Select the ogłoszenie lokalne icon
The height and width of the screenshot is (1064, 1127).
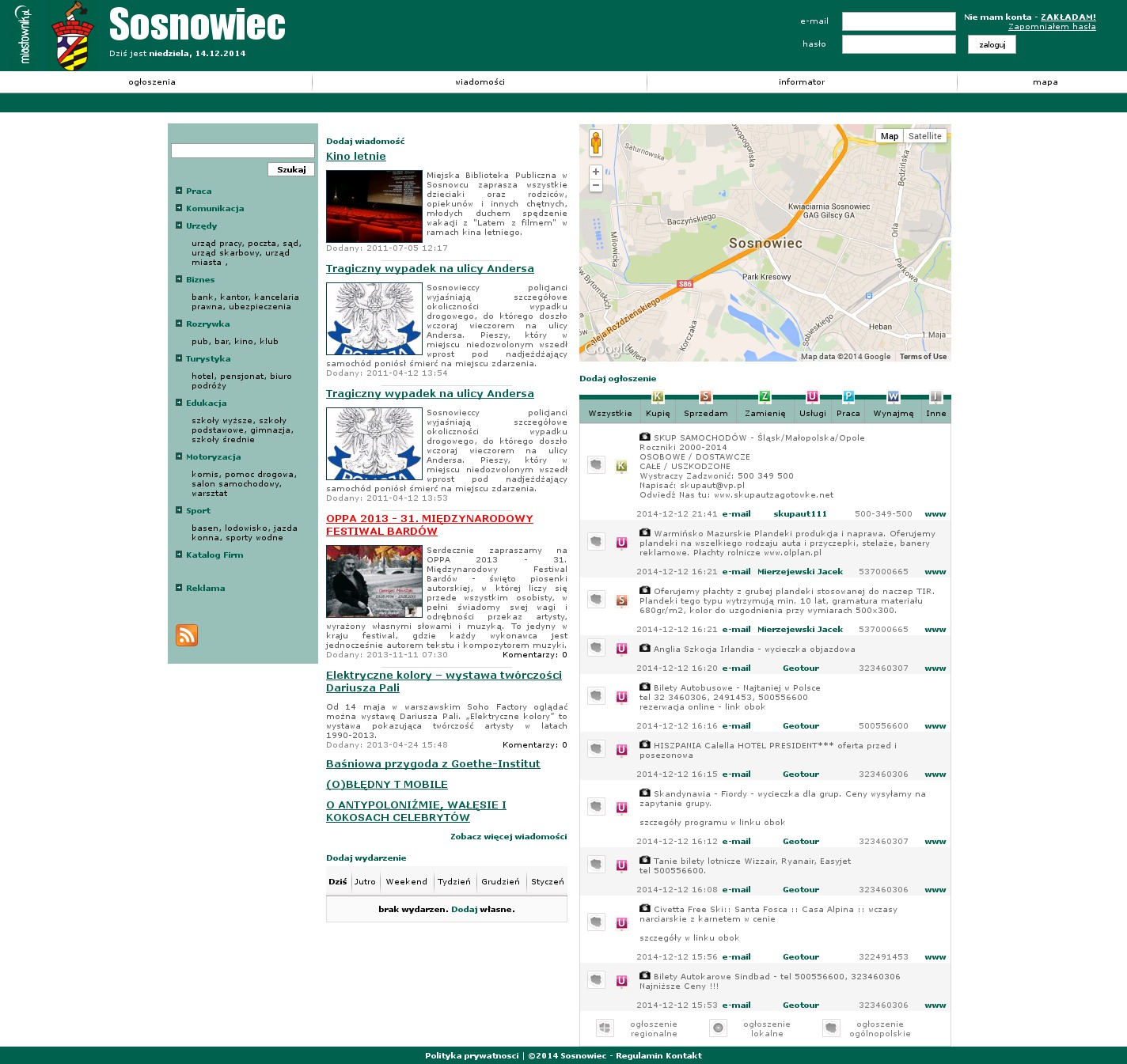[718, 1028]
